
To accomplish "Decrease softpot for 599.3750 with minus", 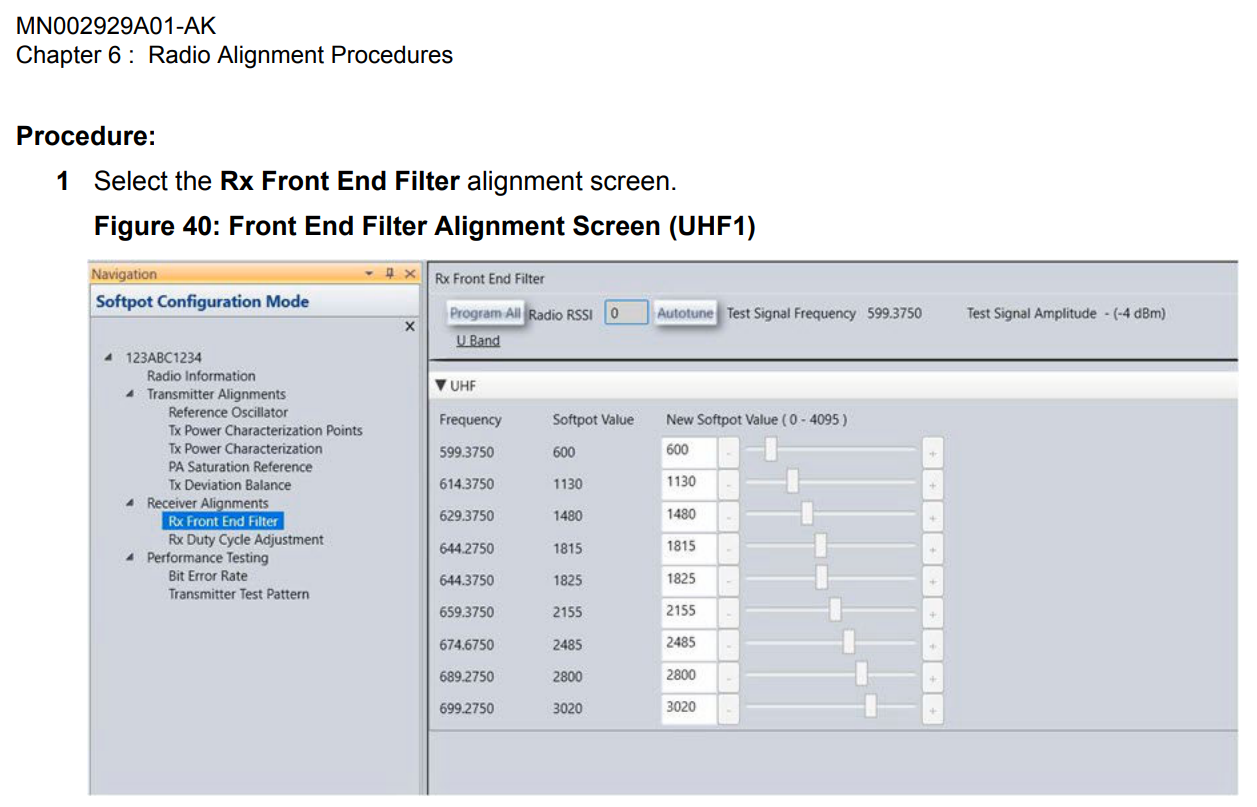I will (729, 452).
